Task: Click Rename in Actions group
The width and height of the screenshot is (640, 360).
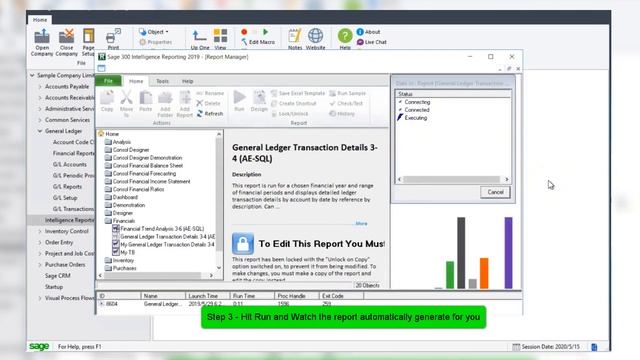Action: pos(210,93)
